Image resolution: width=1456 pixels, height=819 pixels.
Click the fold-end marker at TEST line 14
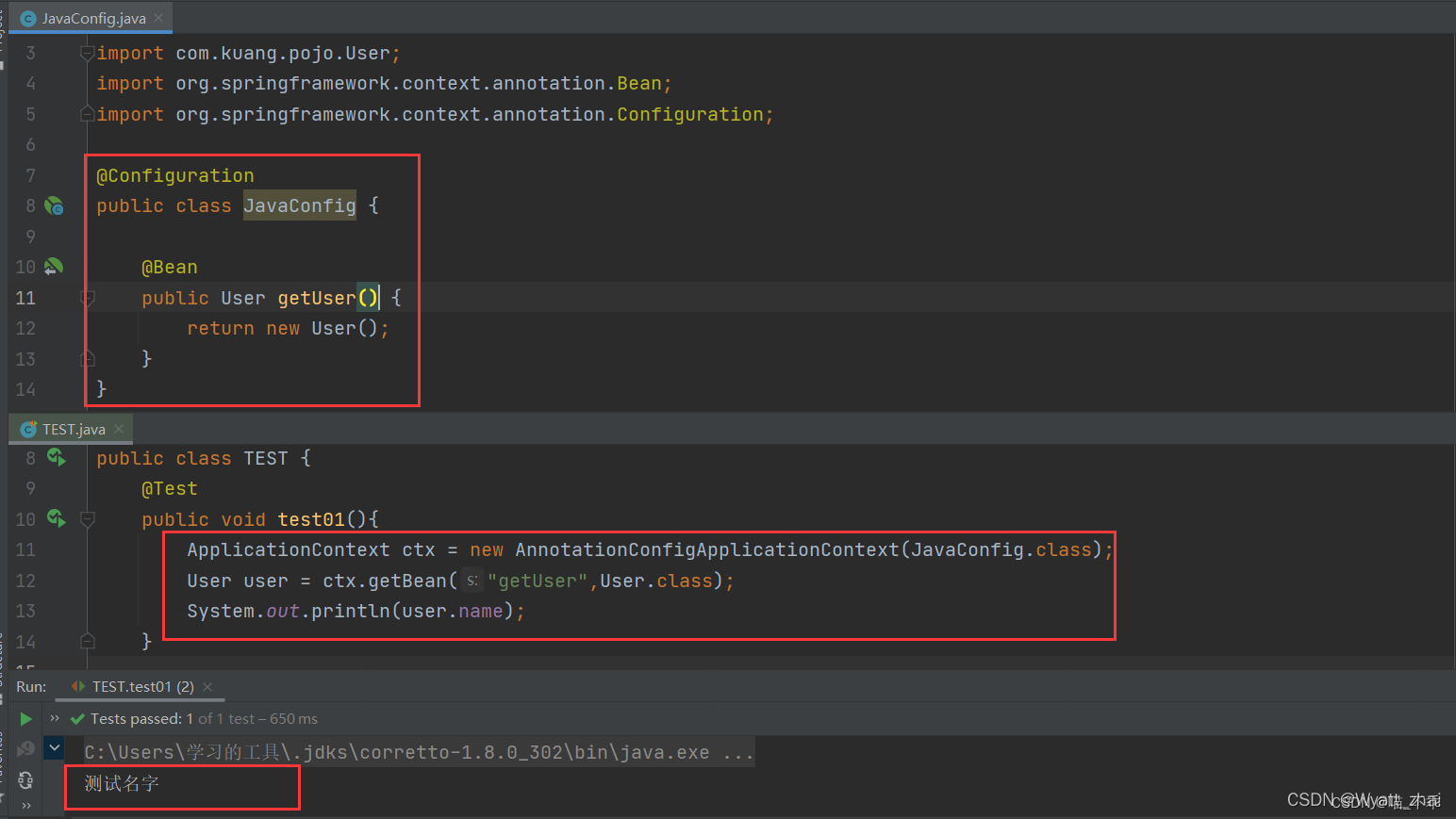[x=88, y=642]
